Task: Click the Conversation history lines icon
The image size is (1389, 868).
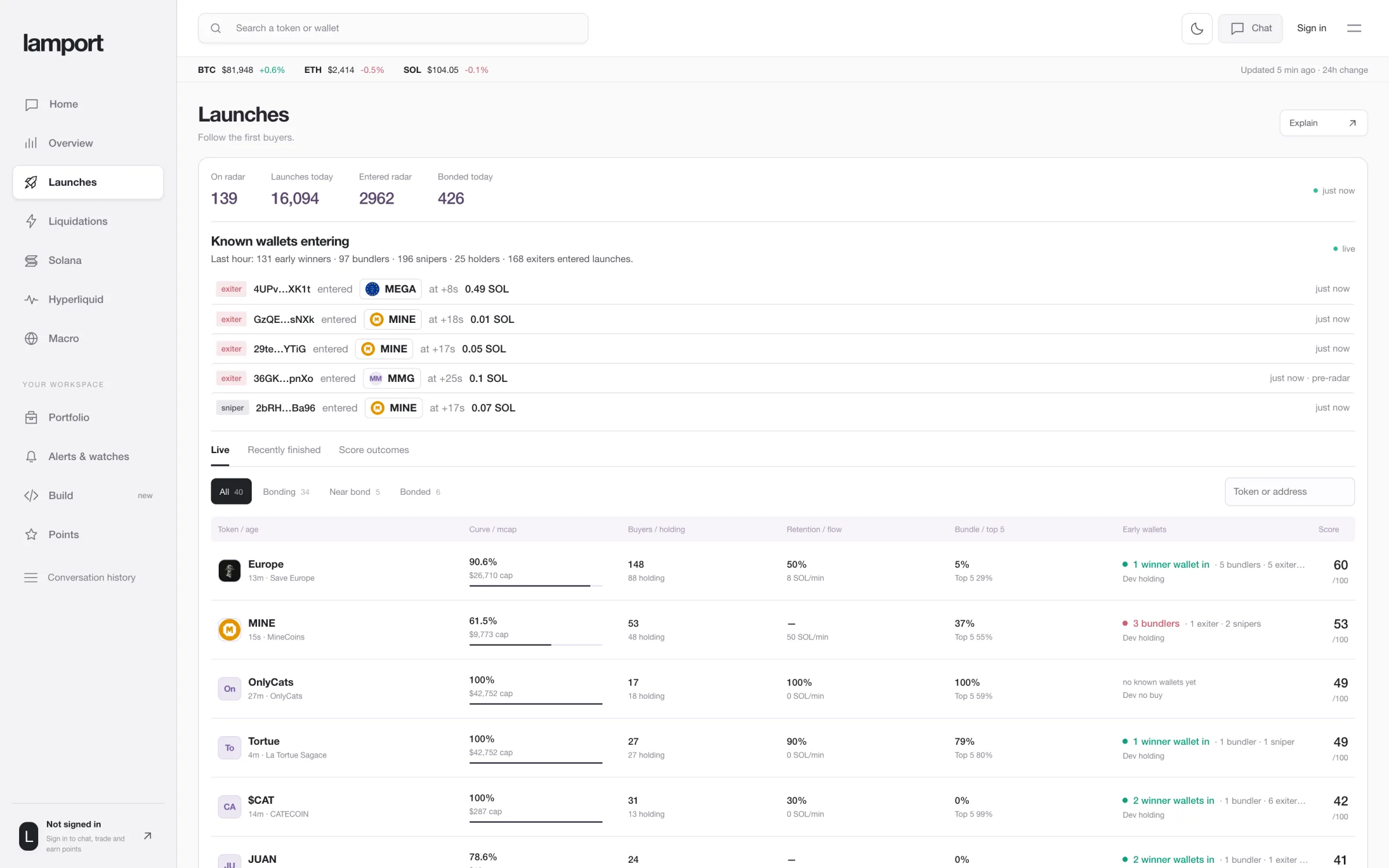Action: coord(31,578)
